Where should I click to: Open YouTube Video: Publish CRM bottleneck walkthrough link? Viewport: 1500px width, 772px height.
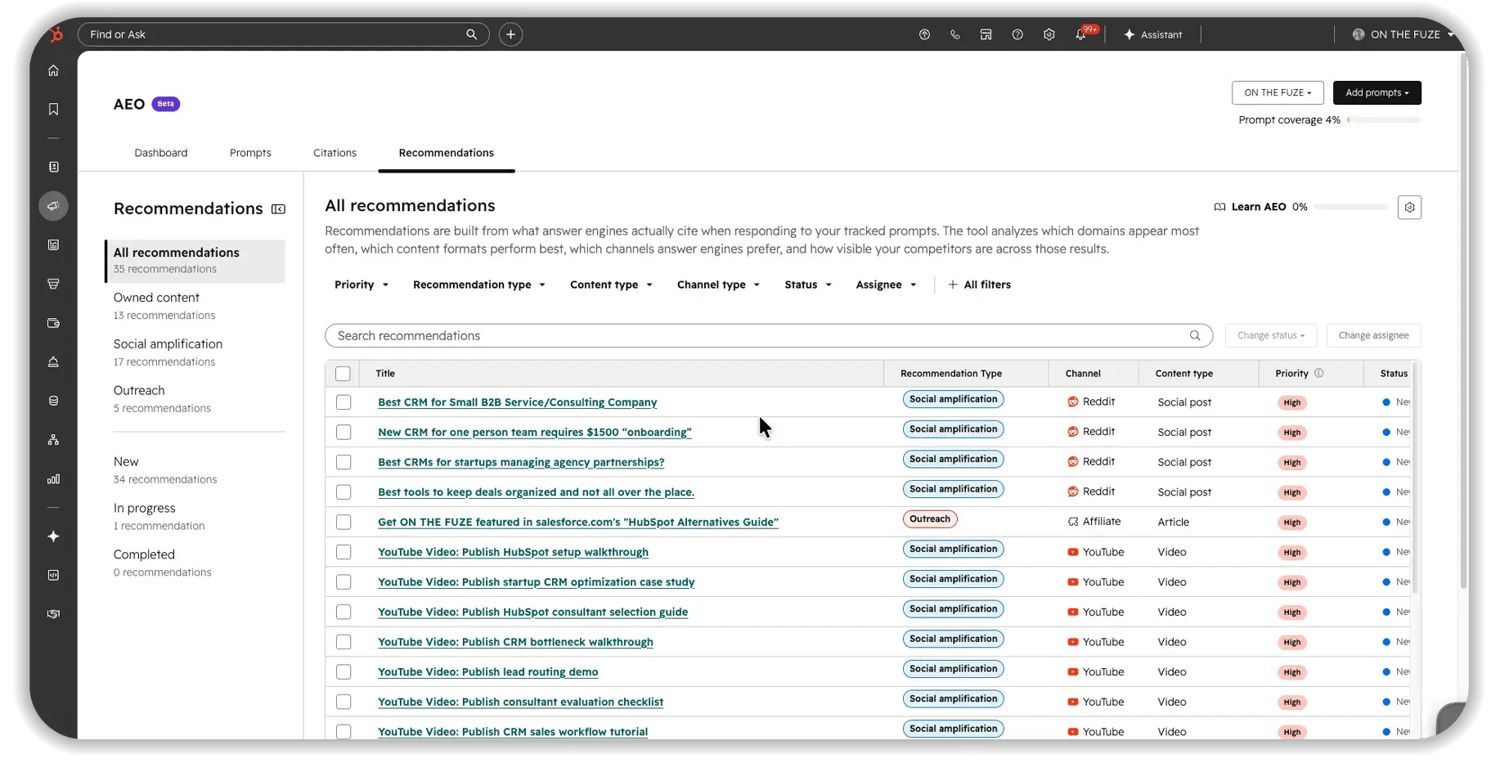(x=515, y=642)
